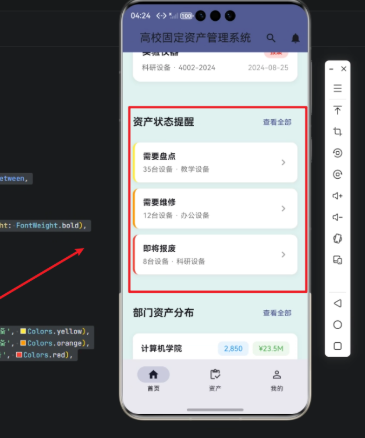Screen dimensions: 365x438
Task: Click Colors.orange text in code editor
Action: 55,343
